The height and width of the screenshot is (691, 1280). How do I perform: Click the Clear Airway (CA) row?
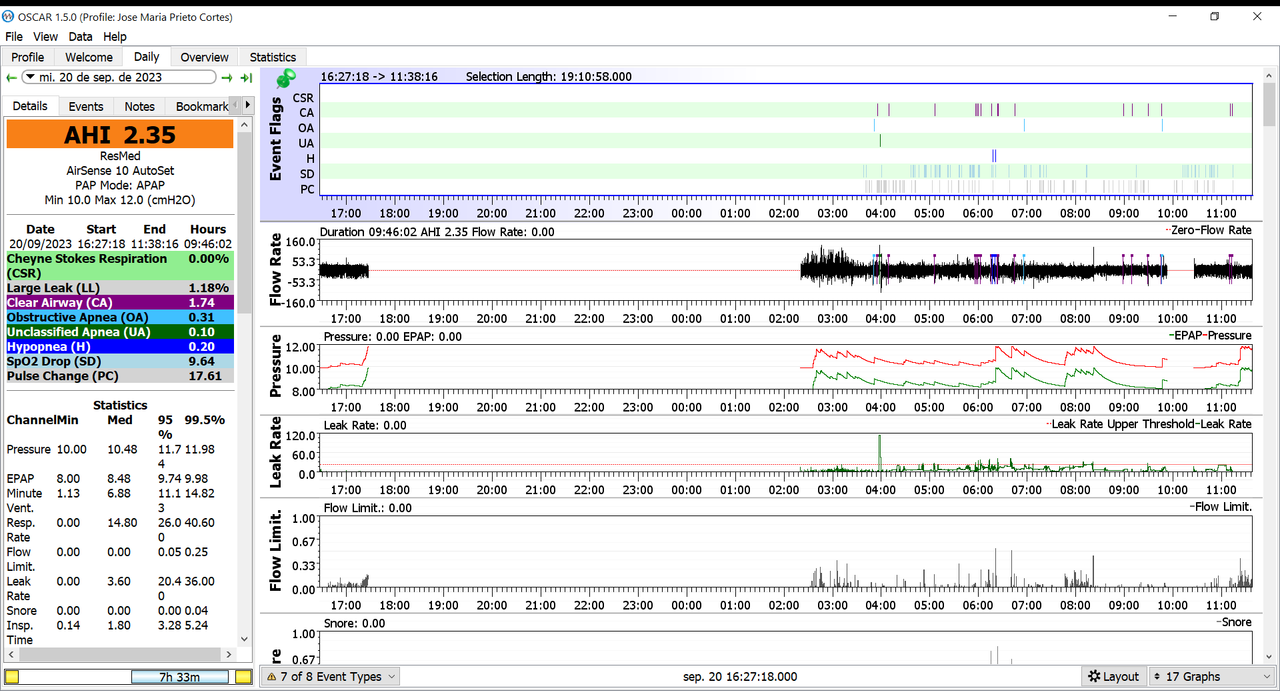120,302
